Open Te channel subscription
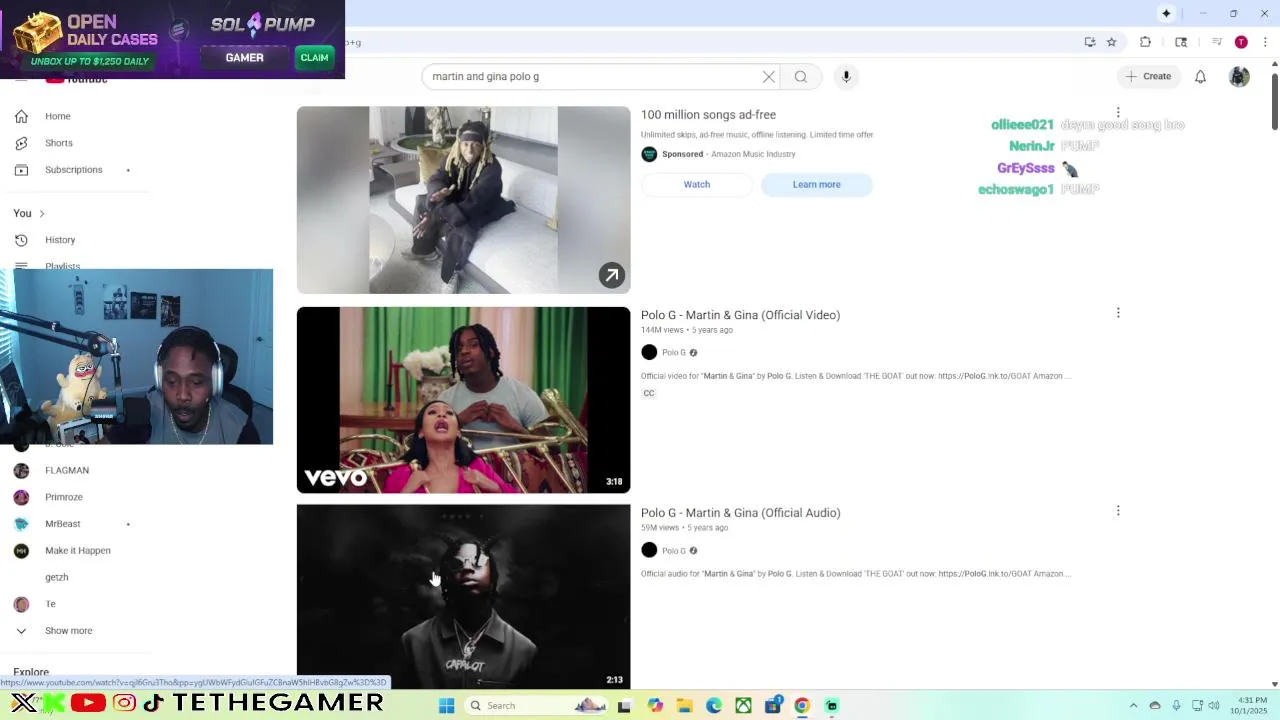The image size is (1280, 720). [50, 604]
